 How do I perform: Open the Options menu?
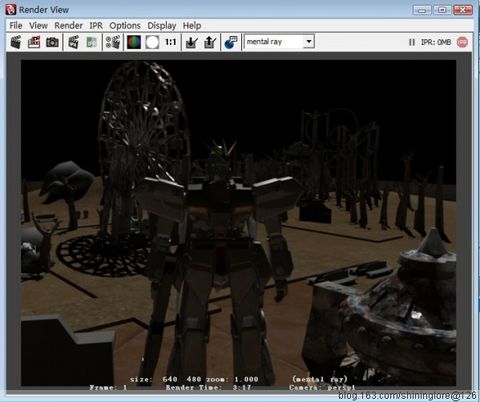[125, 26]
